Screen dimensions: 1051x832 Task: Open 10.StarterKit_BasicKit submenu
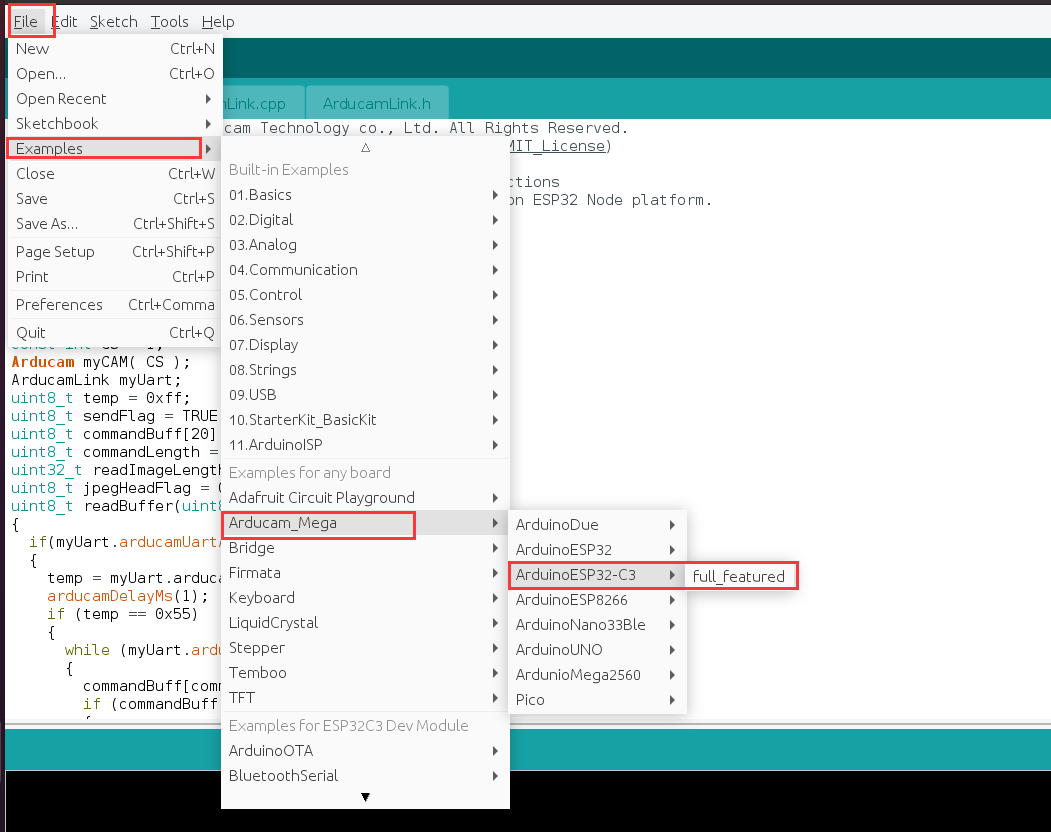point(365,420)
